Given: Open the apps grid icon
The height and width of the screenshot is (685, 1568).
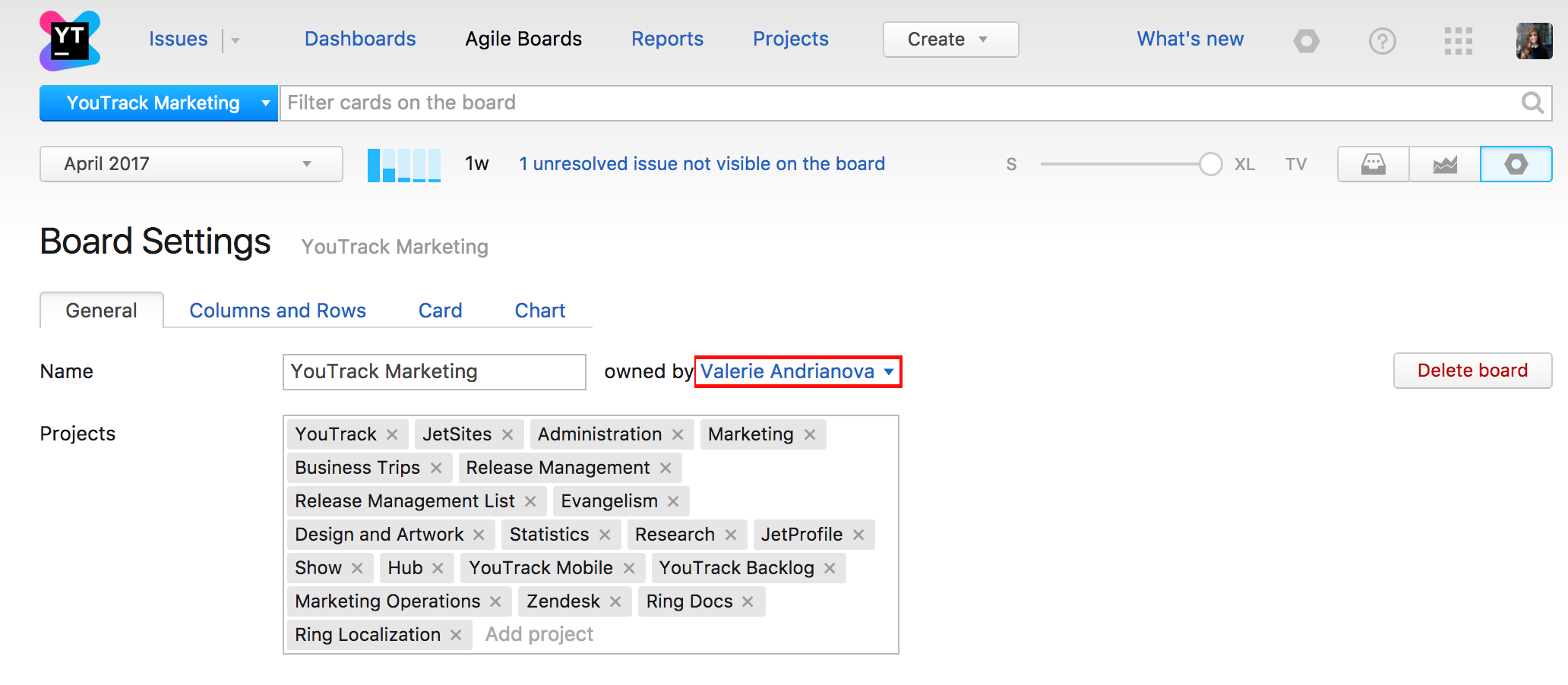Looking at the screenshot, I should (1458, 40).
